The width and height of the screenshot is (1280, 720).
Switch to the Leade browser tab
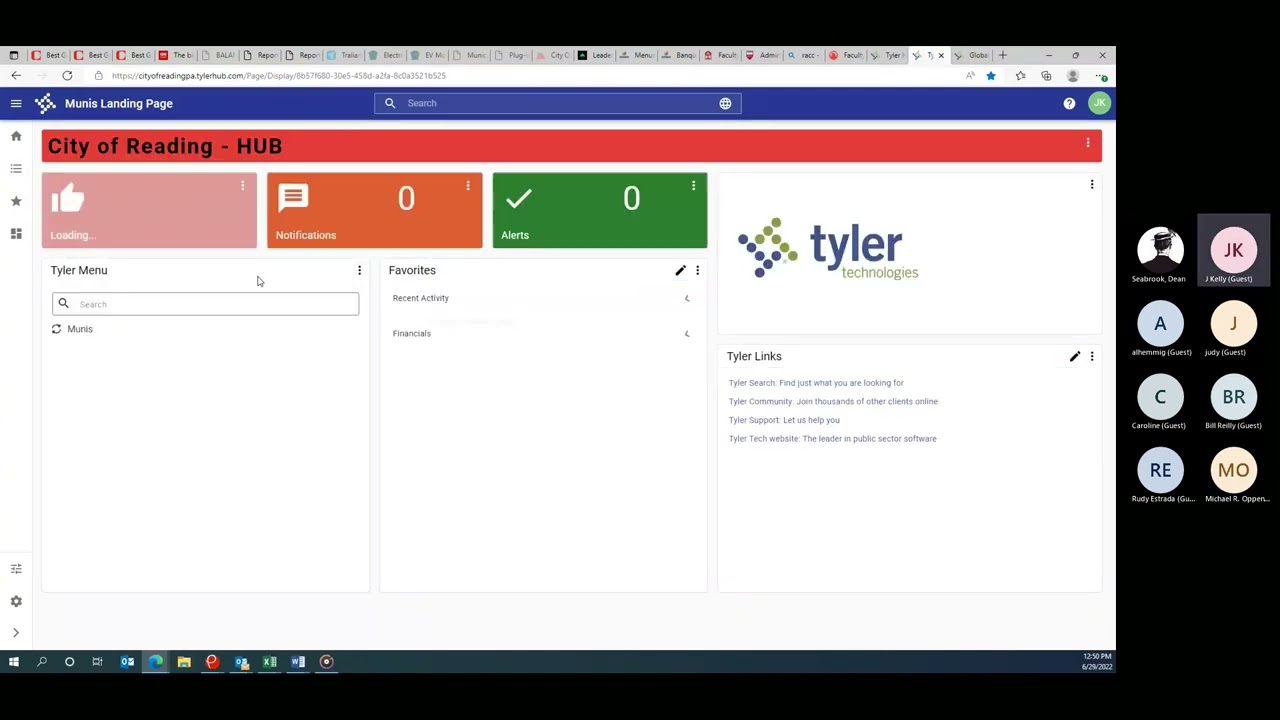point(595,55)
